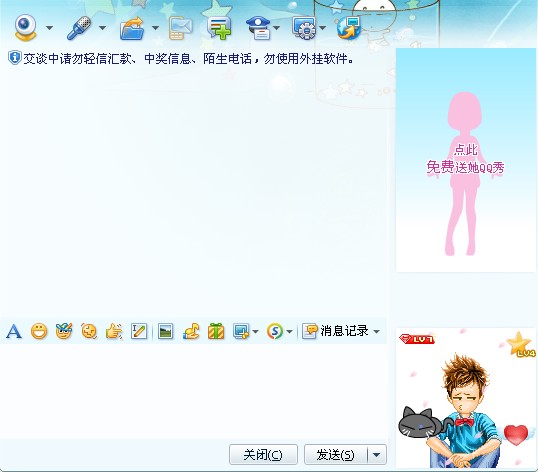
Task: Click the send file folder icon
Action: [132, 28]
